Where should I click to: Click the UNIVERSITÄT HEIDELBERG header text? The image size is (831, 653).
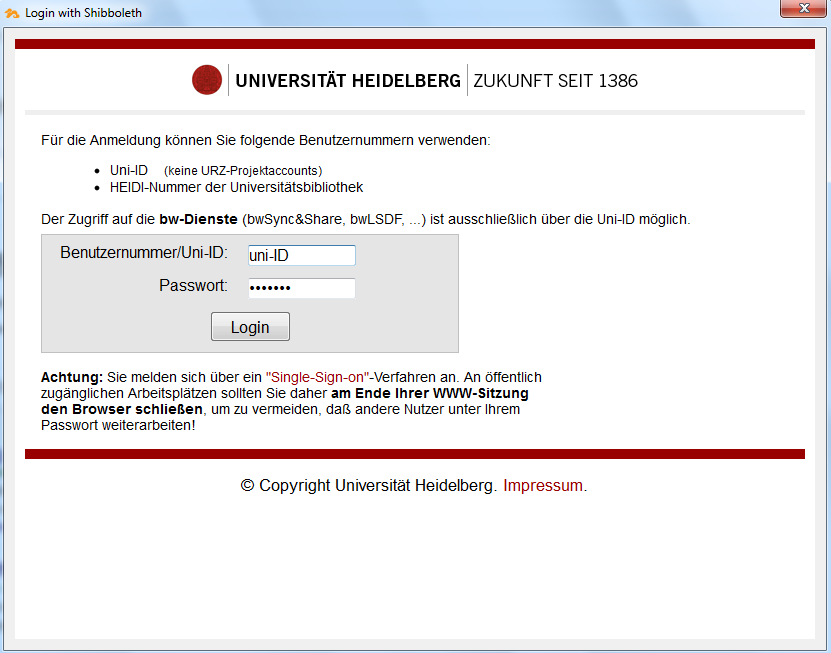[x=348, y=81]
